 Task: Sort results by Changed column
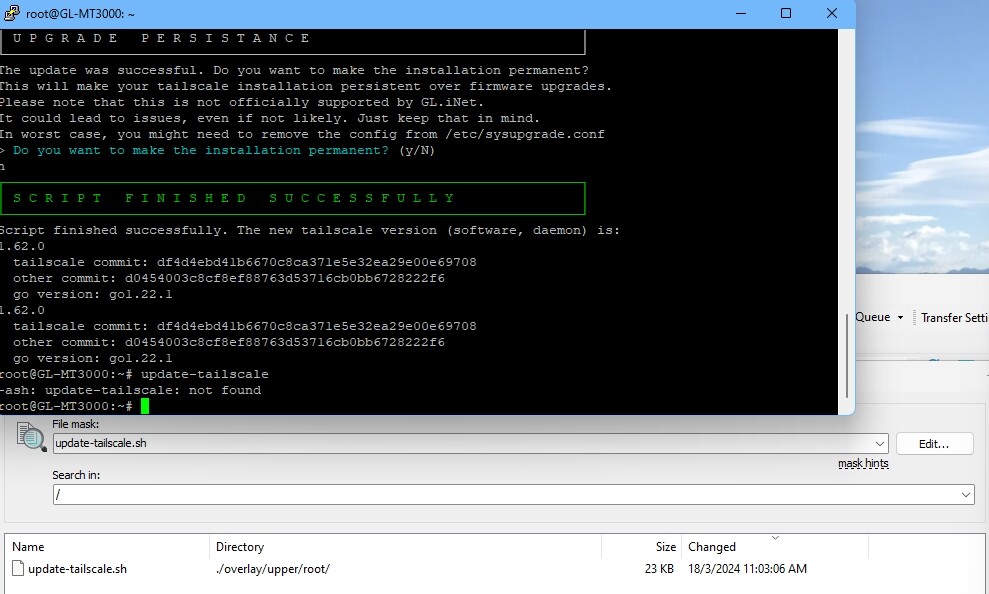[x=775, y=547]
